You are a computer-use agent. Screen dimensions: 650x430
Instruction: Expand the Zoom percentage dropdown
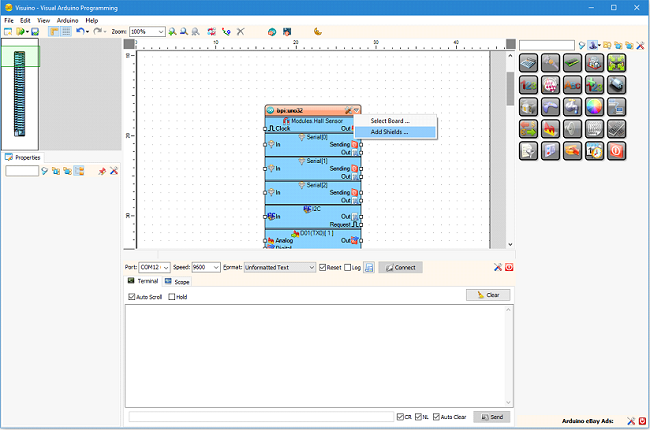click(161, 32)
